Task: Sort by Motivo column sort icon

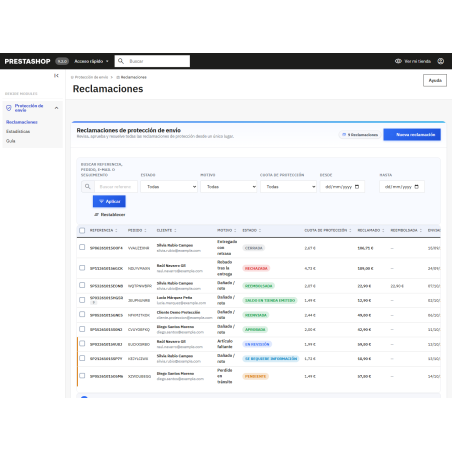Action: tap(235, 230)
